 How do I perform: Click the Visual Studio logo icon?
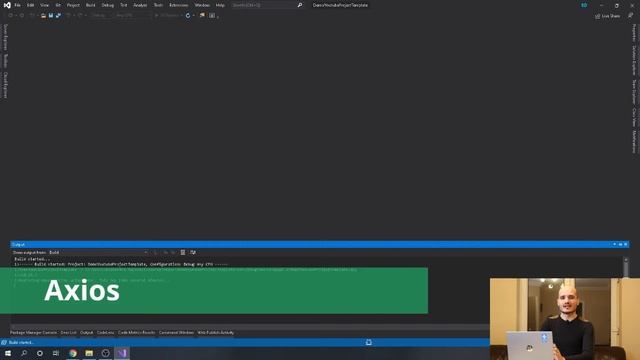coord(7,5)
